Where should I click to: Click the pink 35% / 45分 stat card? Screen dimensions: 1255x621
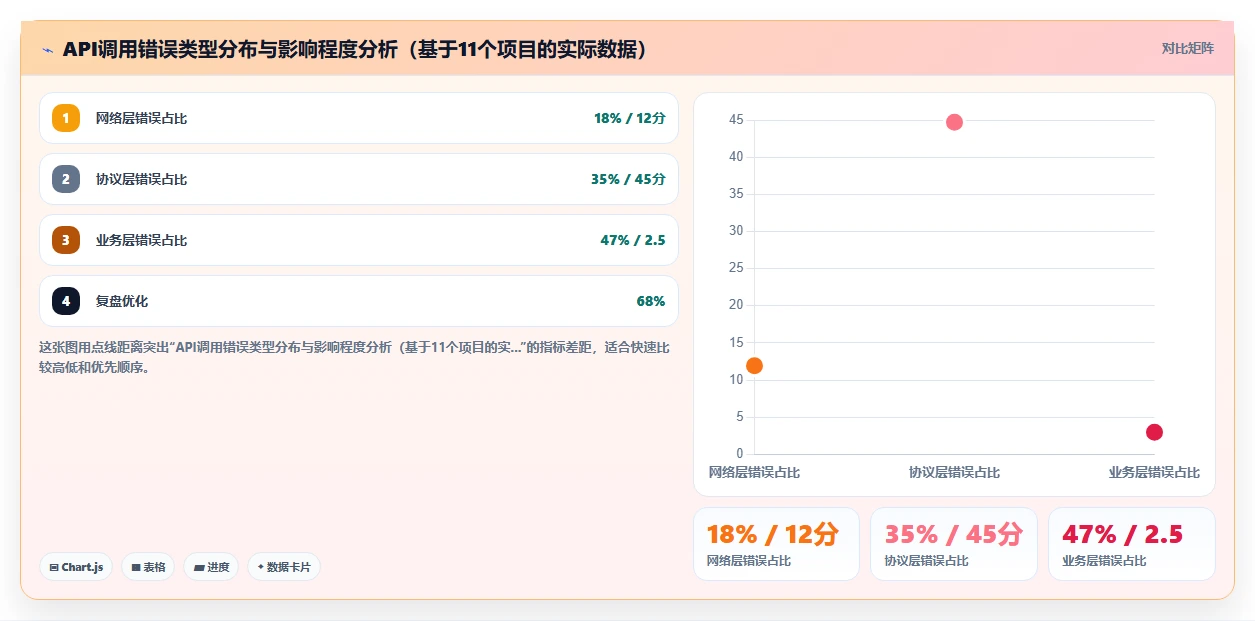pos(954,544)
